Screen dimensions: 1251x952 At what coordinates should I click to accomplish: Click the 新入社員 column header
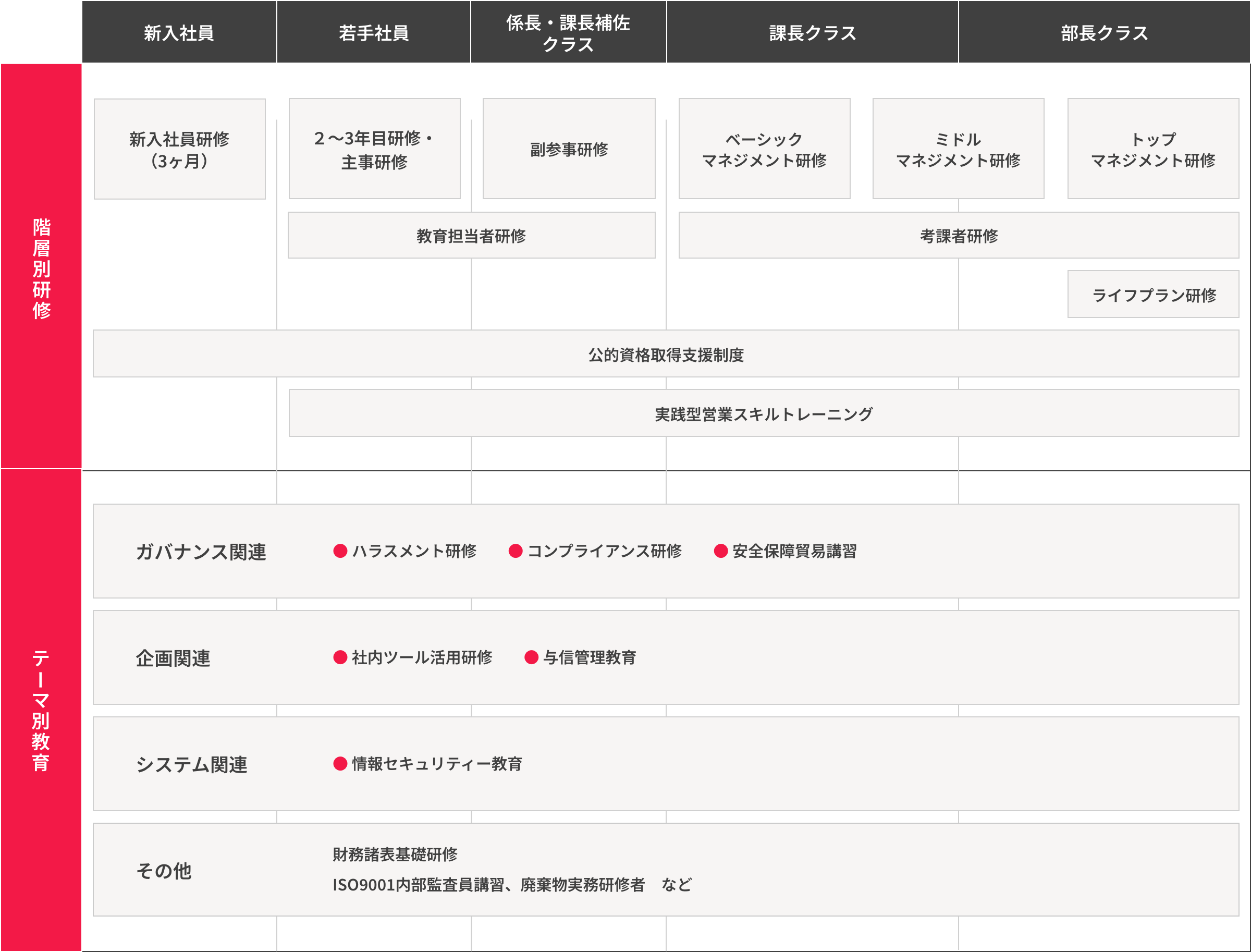point(179,32)
